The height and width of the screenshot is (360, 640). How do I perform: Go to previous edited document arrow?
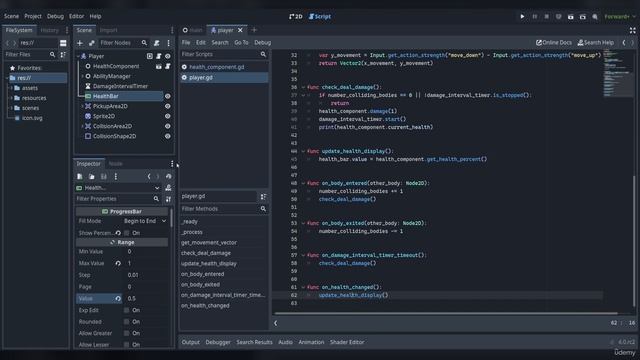coord(624,42)
